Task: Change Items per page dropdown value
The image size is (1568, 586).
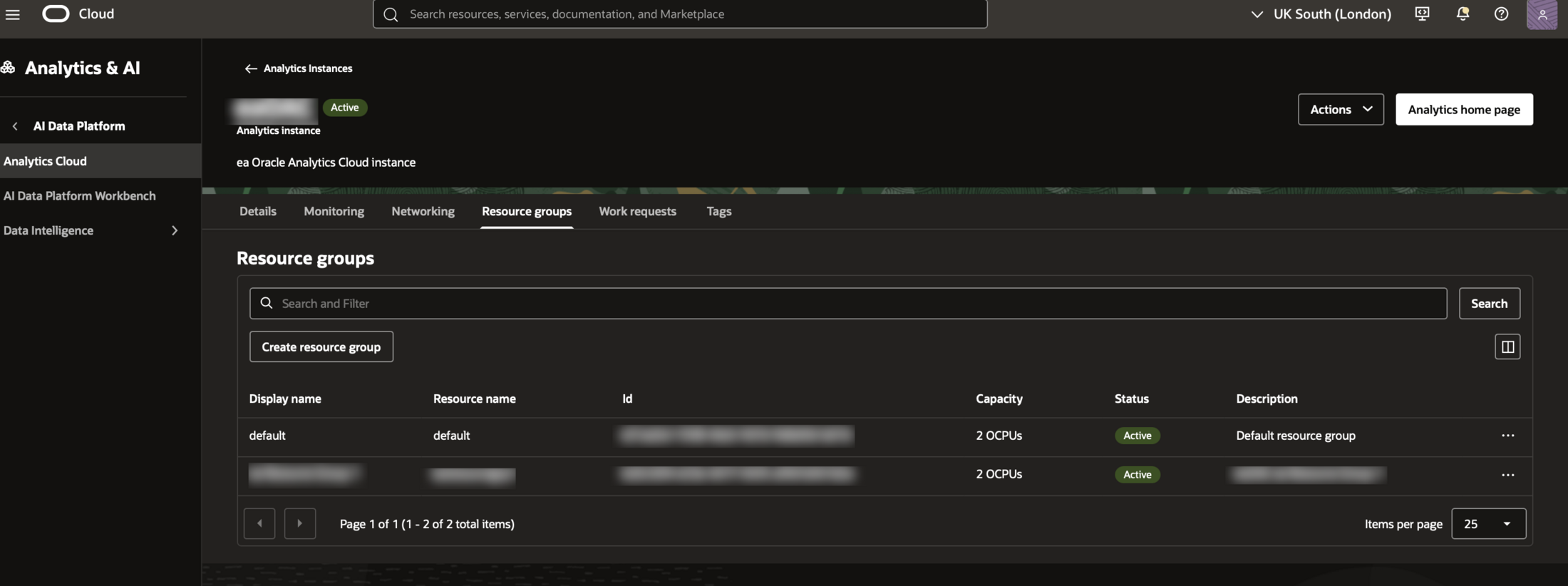Action: [x=1488, y=524]
